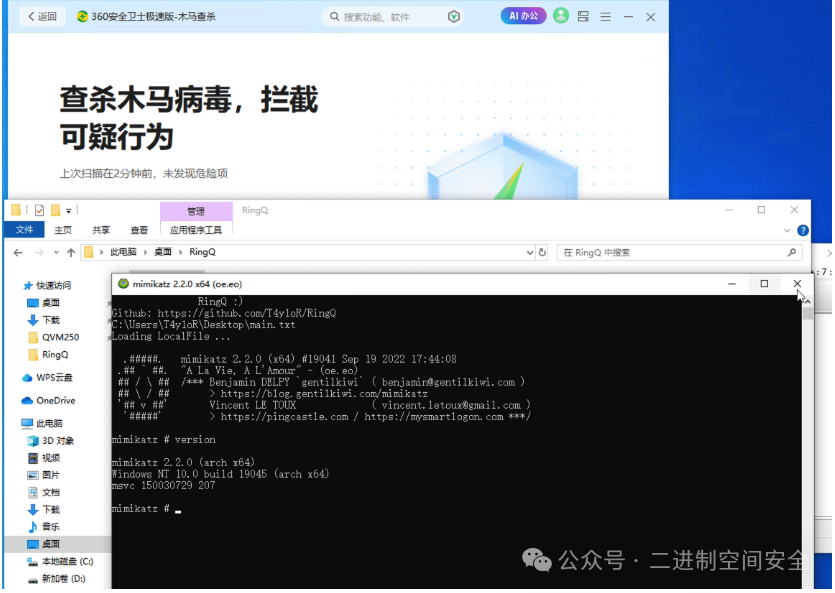
Task: Select 图片 in the sidebar
Action: [x=44, y=475]
